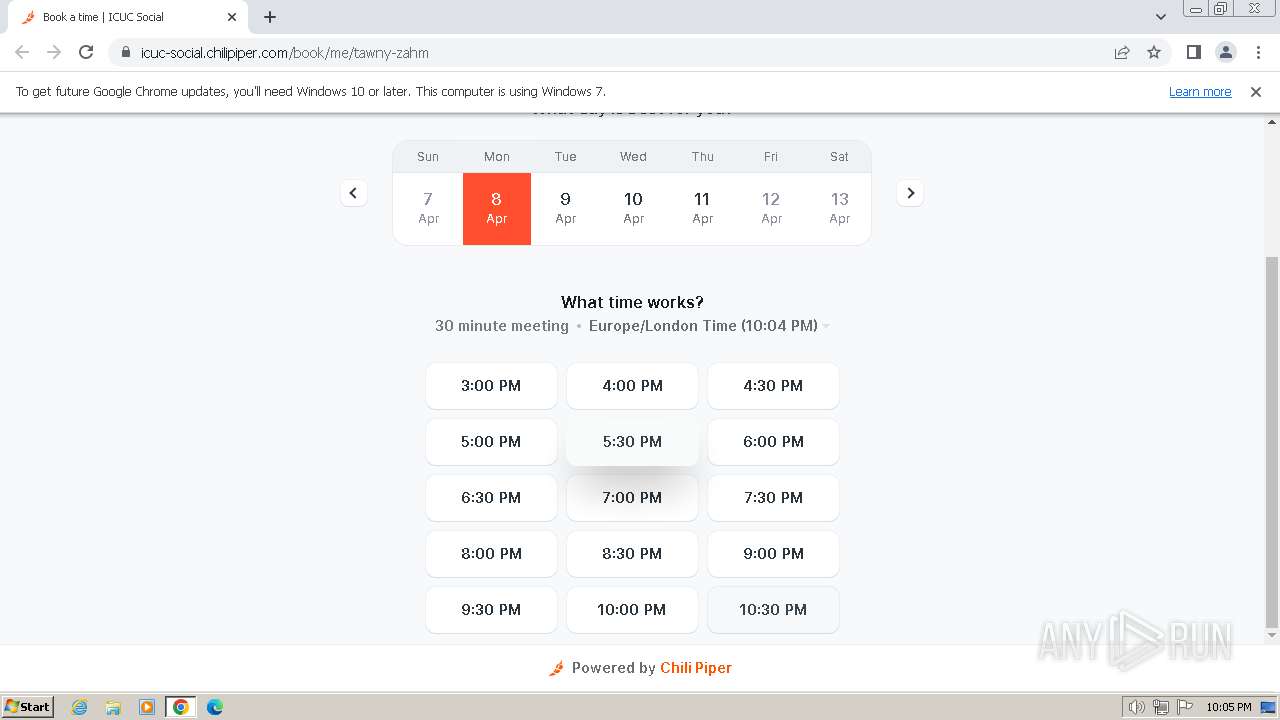This screenshot has height=720, width=1280.
Task: Pick the 8:00 PM slot
Action: click(x=491, y=553)
